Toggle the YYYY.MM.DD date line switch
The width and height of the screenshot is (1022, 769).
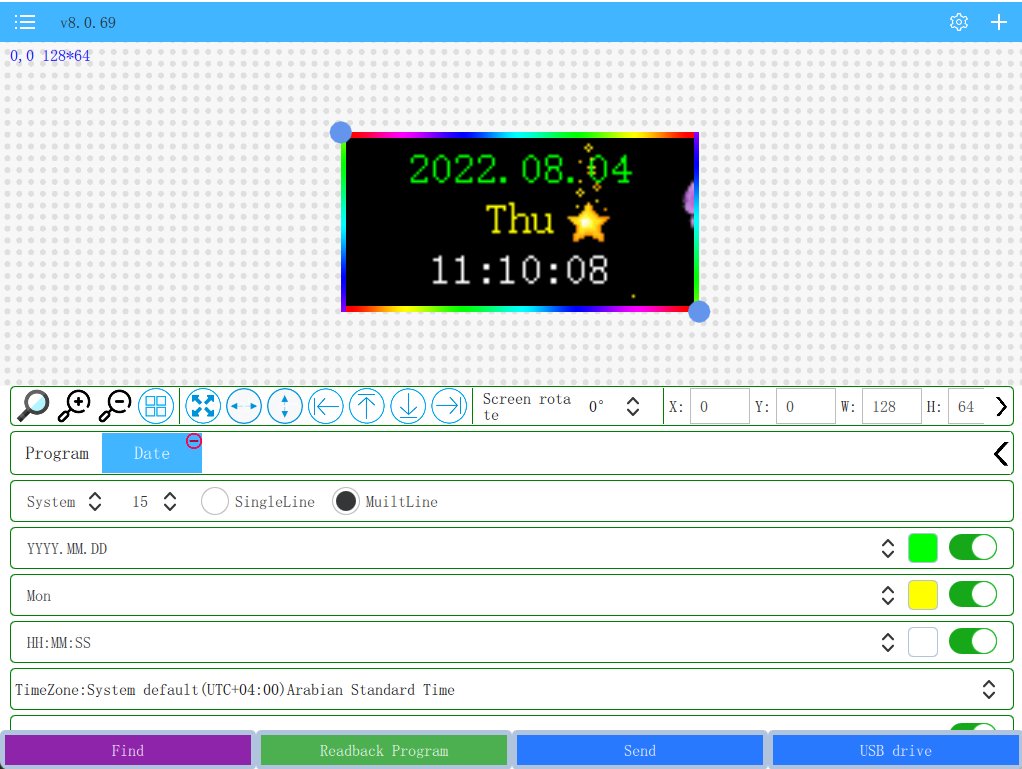972,547
